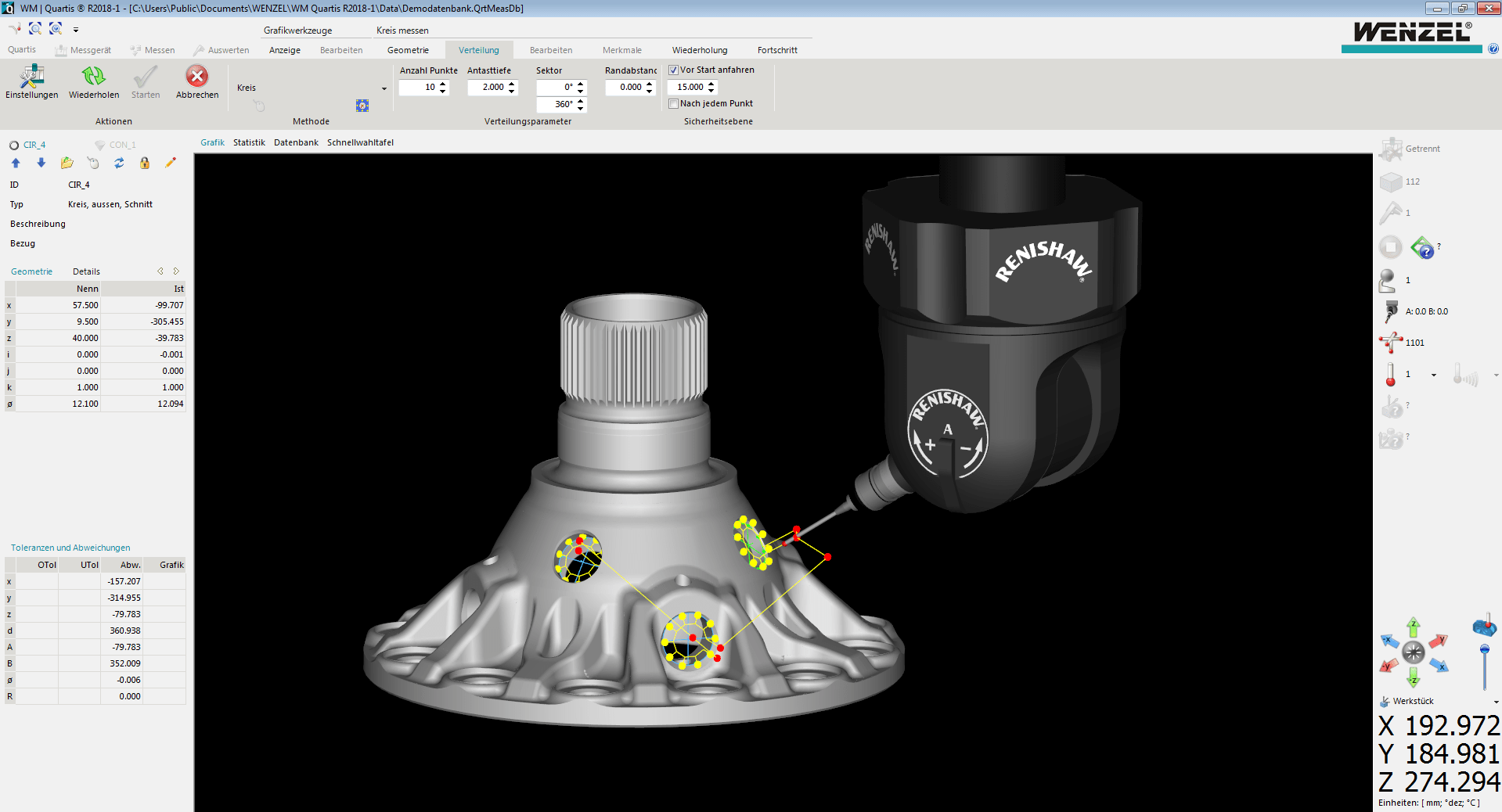
Task: Click the yellow pencil edit icon
Action: (x=171, y=163)
